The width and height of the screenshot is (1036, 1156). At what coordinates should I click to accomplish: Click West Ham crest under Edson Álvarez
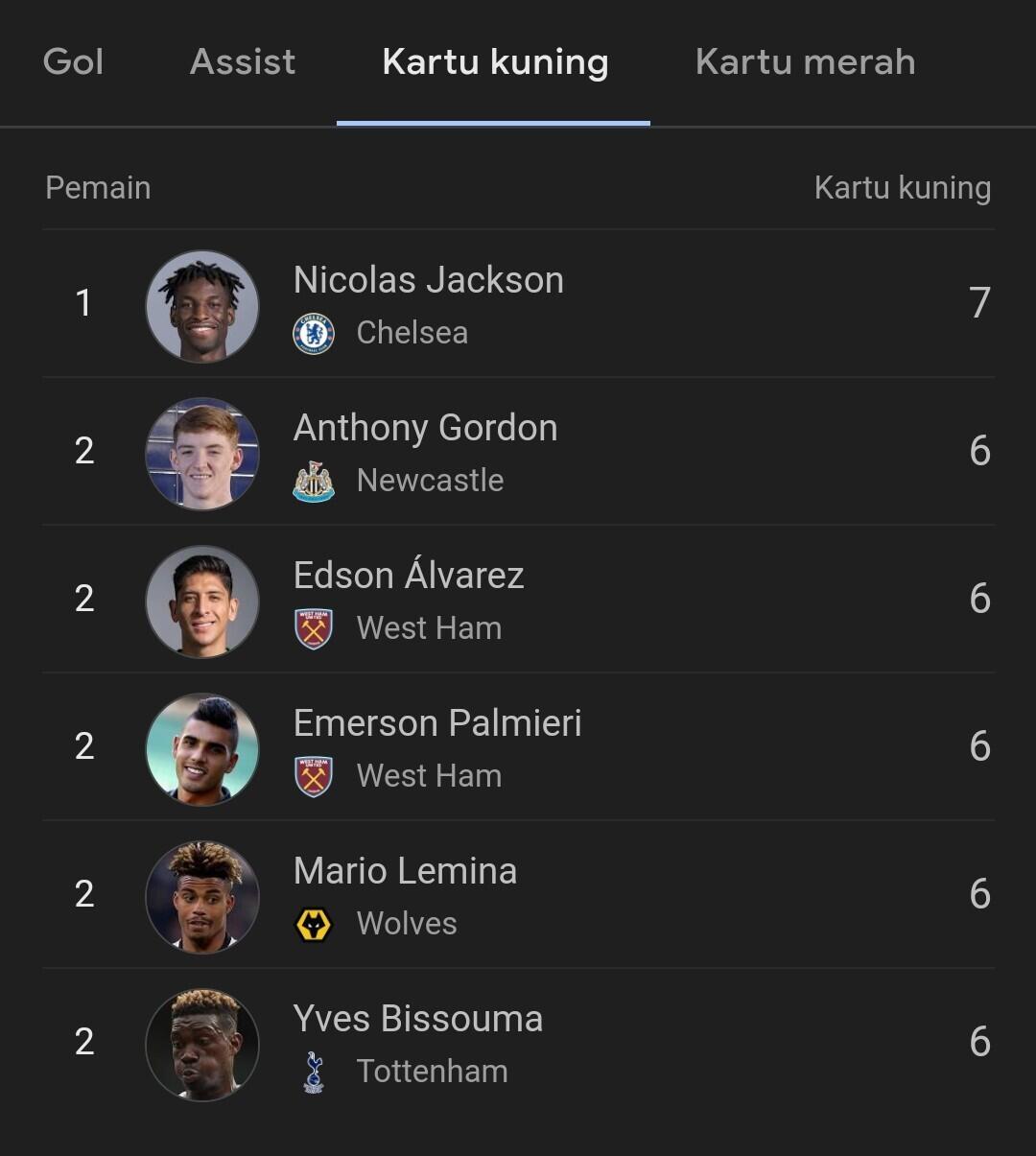coord(314,629)
